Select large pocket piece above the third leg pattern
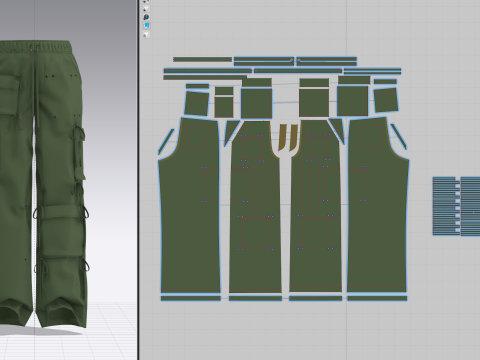Viewport: 480px width, 360px height. (x=314, y=103)
